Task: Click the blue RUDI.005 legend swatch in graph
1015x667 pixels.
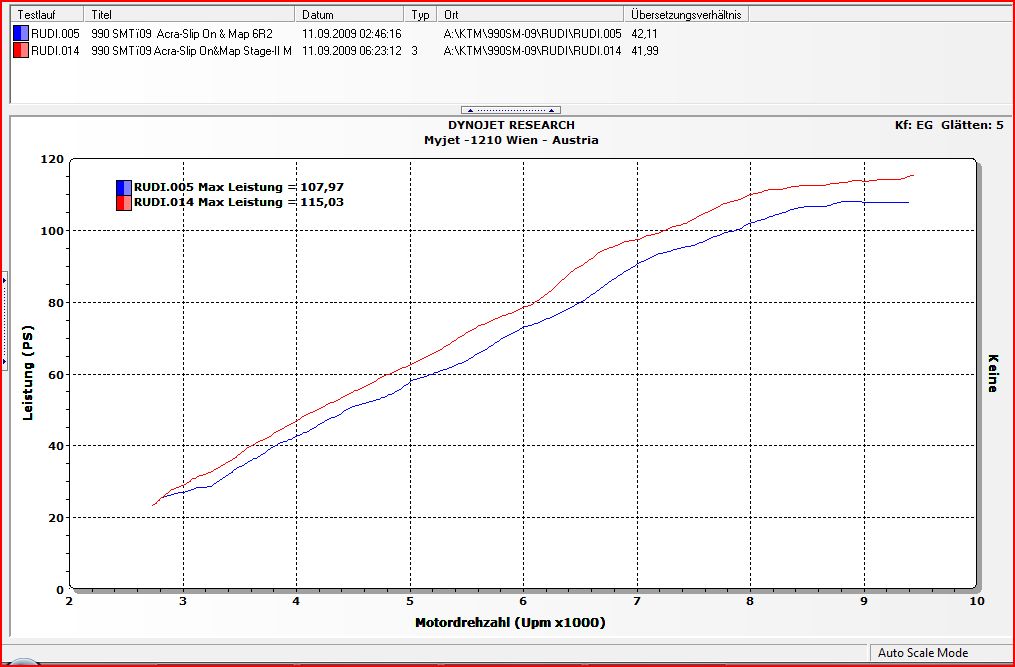Action: [x=124, y=187]
